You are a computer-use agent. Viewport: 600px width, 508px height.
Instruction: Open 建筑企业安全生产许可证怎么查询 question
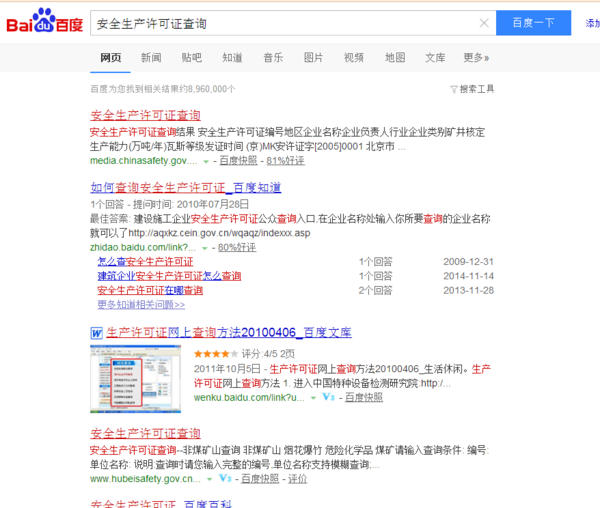tap(169, 276)
